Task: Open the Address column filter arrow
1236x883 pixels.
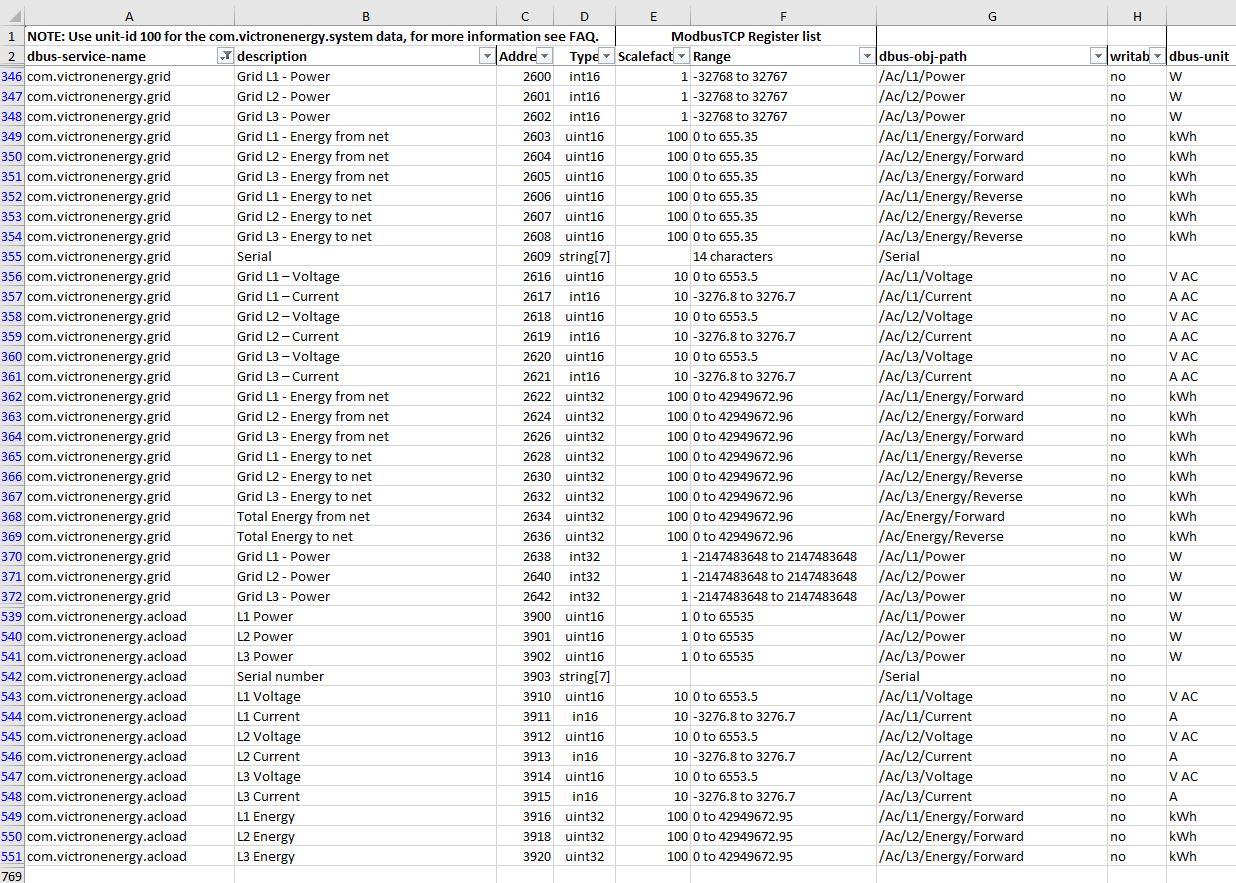Action: click(x=547, y=56)
